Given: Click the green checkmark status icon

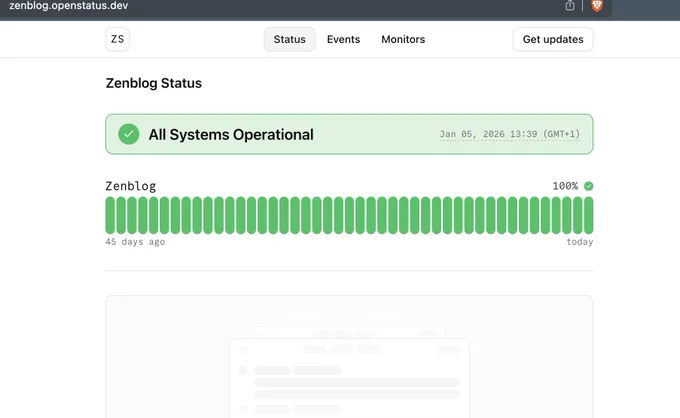Looking at the screenshot, I should tap(128, 134).
